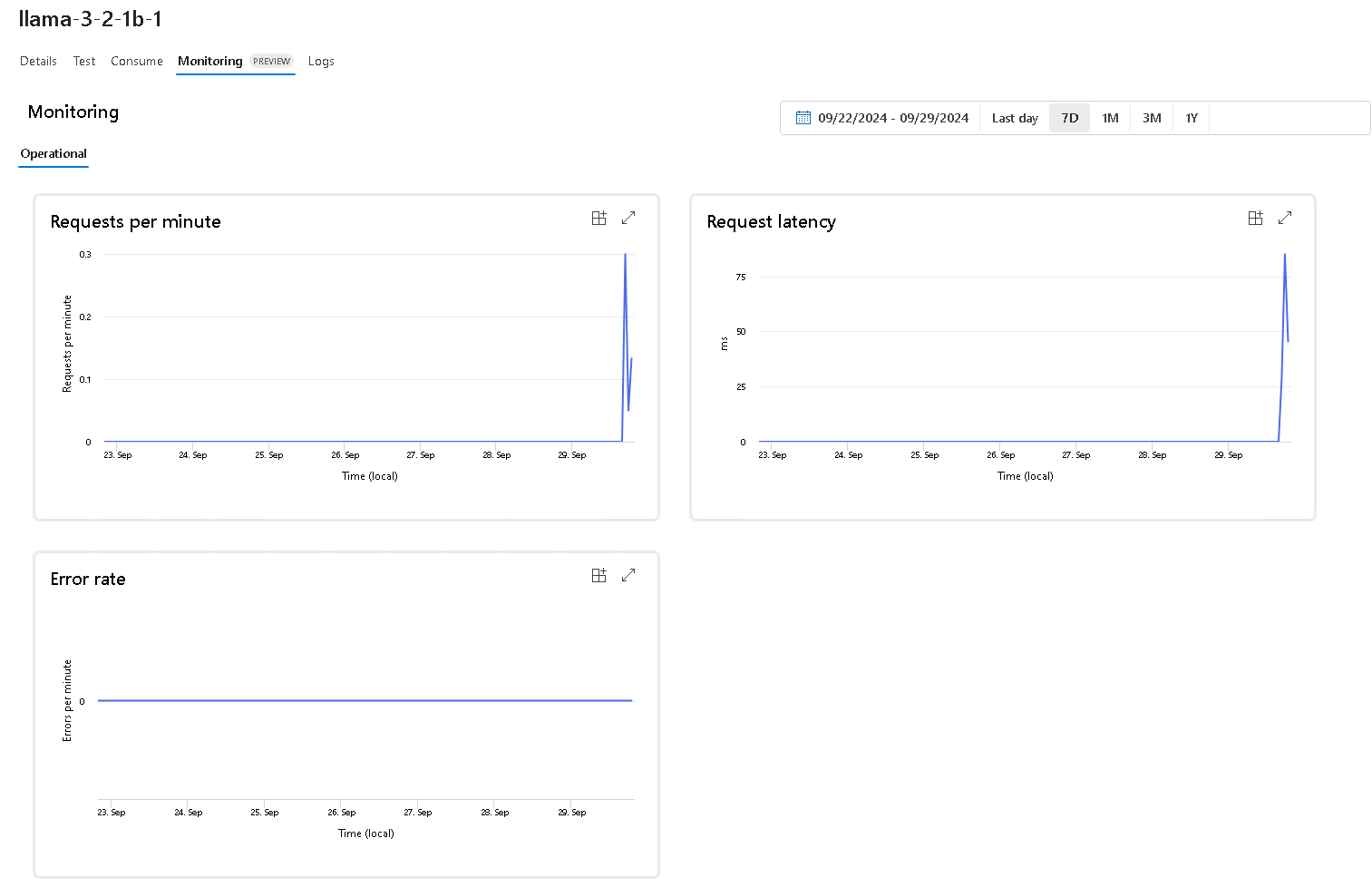Expand the Requests per minute chart fullscreen
This screenshot has width=1372, height=887.
pyautogui.click(x=628, y=218)
